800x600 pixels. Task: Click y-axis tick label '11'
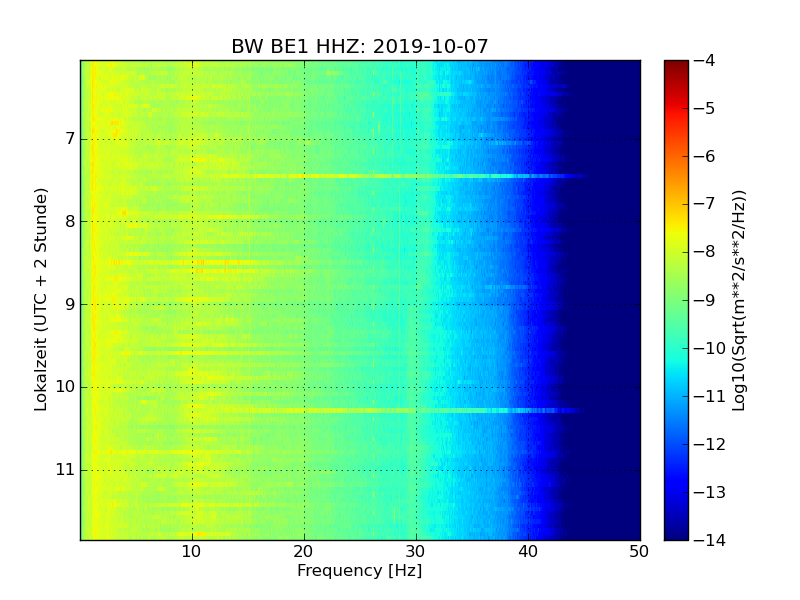pos(65,470)
